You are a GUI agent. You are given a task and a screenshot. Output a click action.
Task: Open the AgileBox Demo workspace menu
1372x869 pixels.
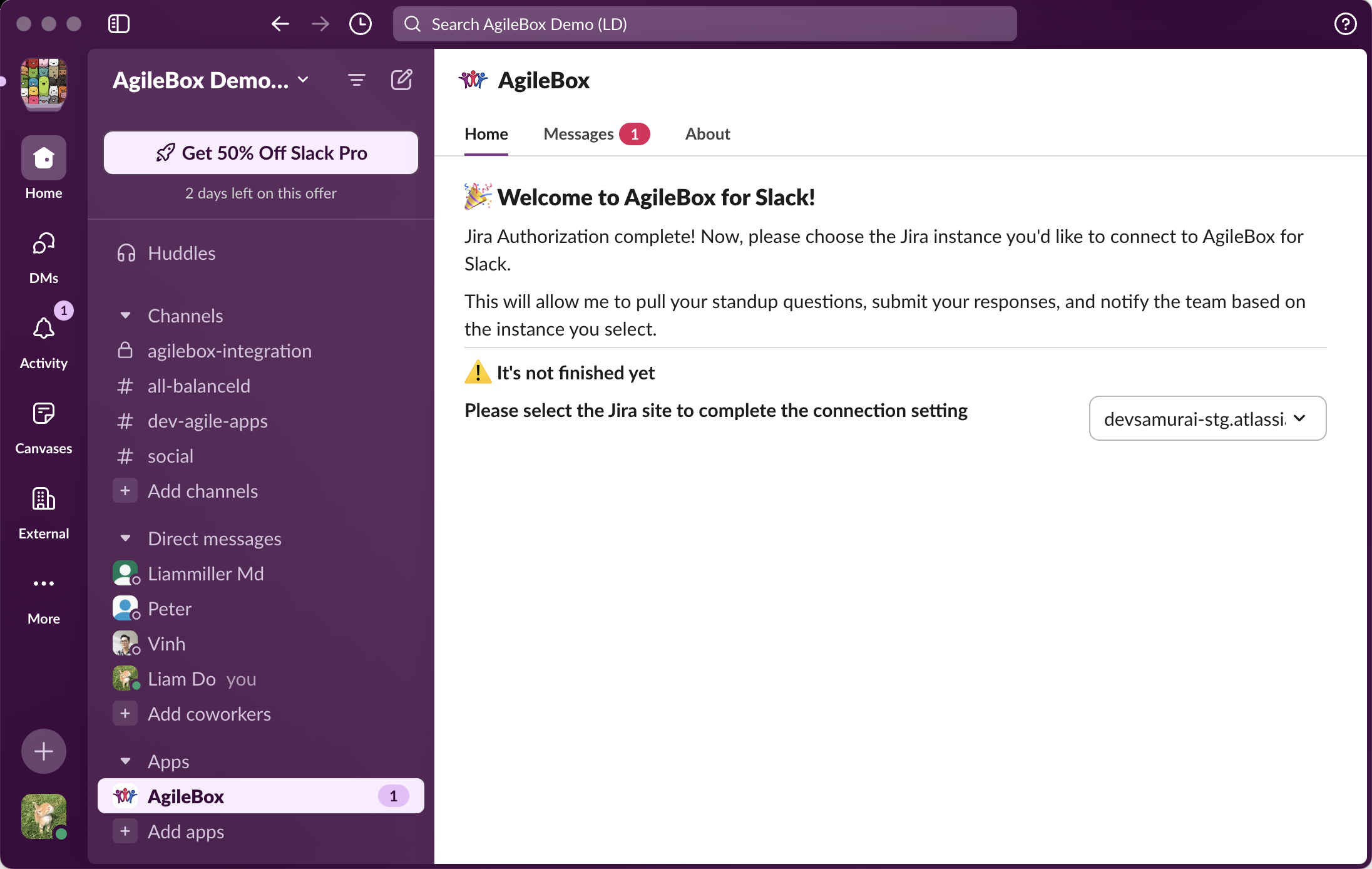(x=211, y=80)
